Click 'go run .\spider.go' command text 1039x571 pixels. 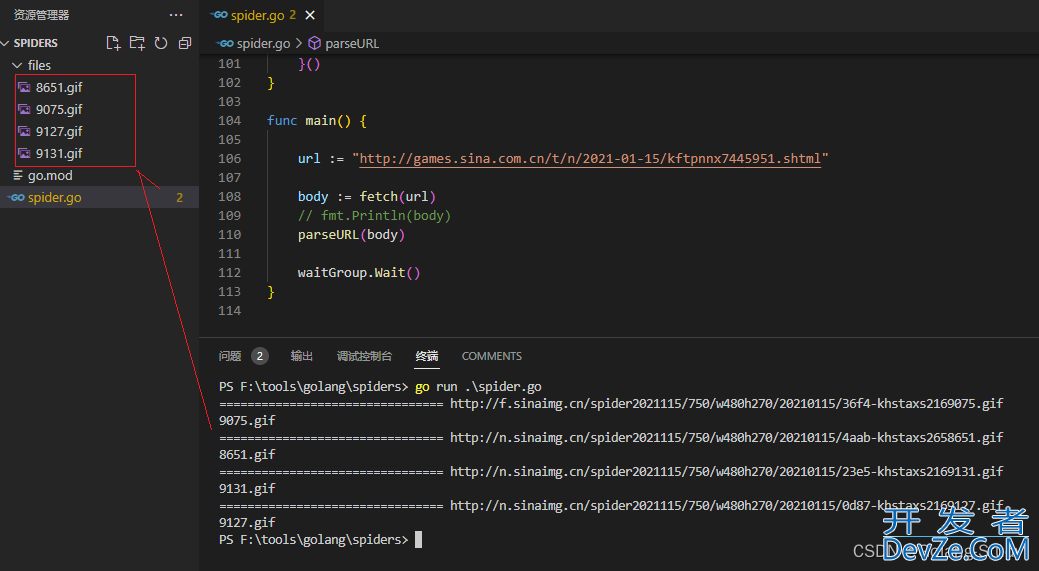coord(478,386)
